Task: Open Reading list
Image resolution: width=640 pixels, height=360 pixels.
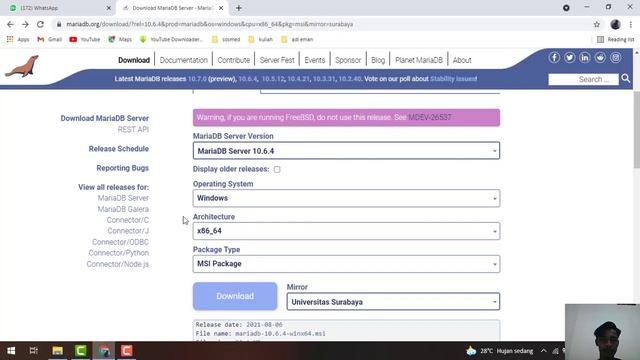Action: pos(616,40)
